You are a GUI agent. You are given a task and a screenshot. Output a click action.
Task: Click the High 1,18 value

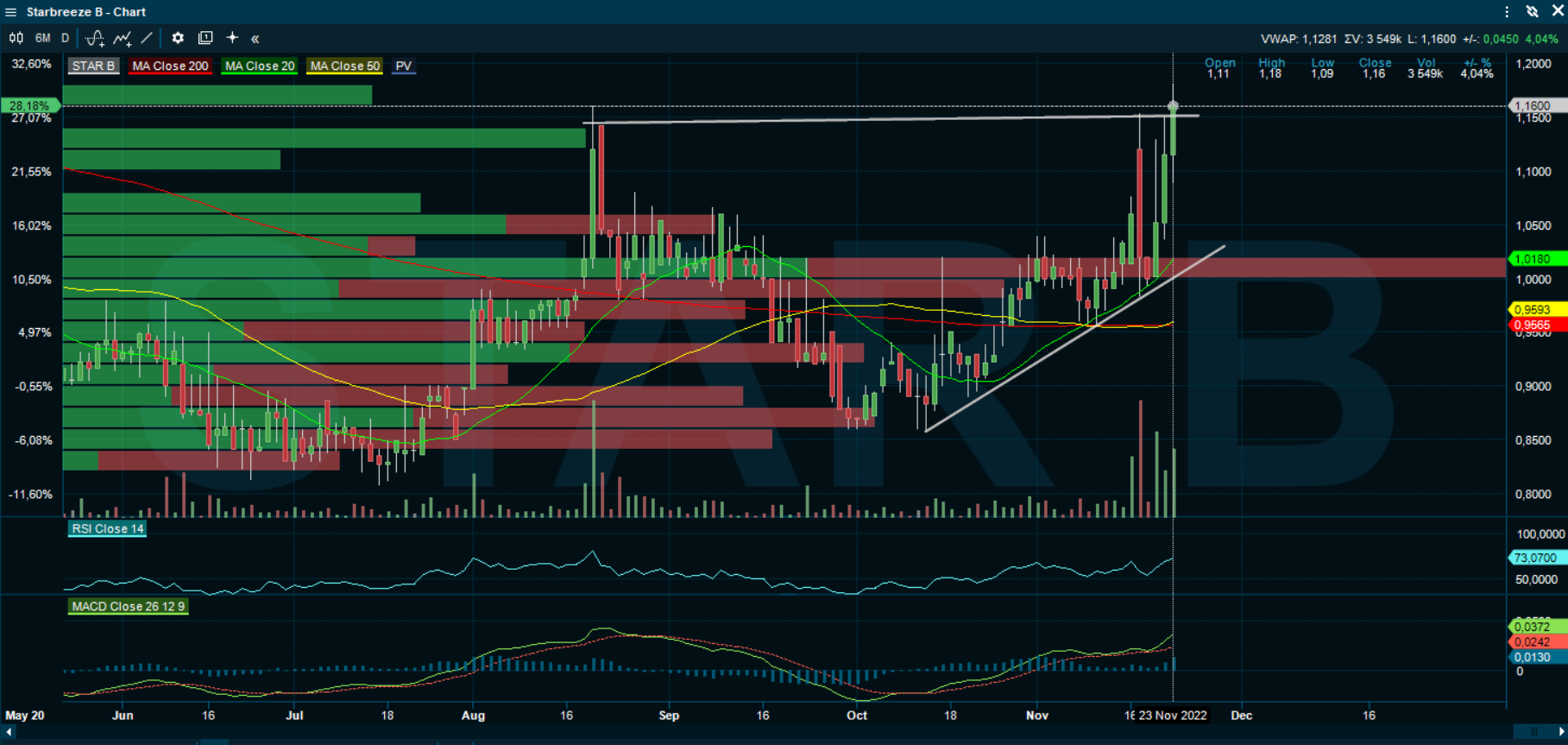click(x=1270, y=74)
